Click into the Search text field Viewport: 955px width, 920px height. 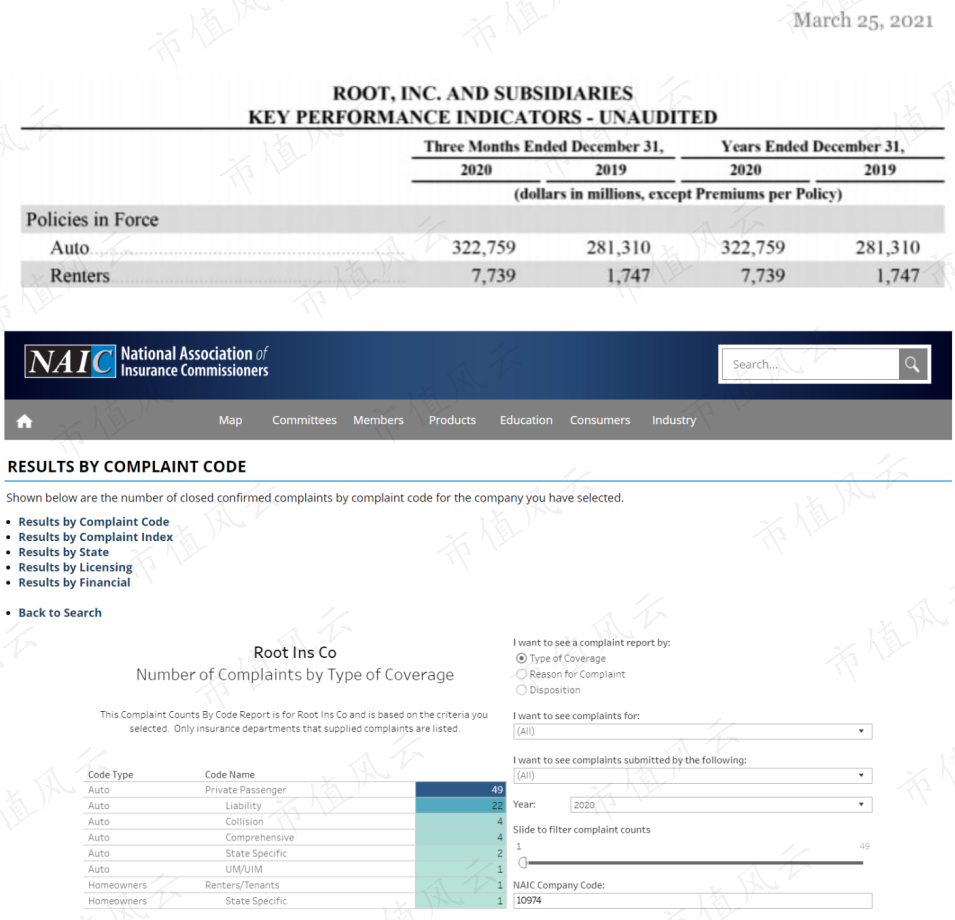click(x=811, y=364)
